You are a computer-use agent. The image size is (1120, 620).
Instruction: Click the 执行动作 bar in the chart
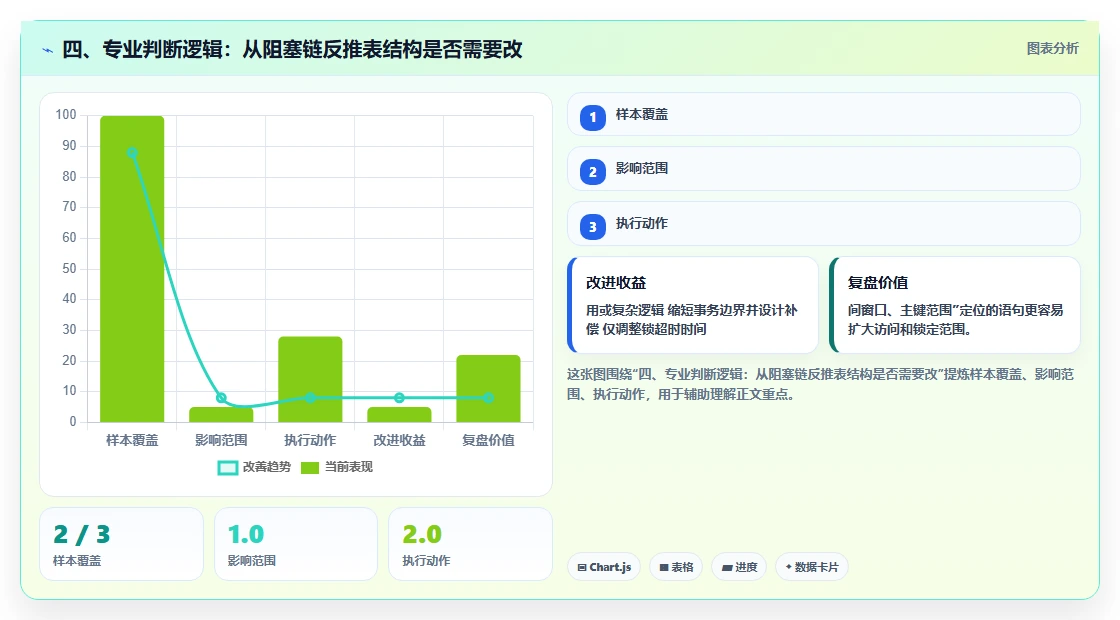click(310, 379)
